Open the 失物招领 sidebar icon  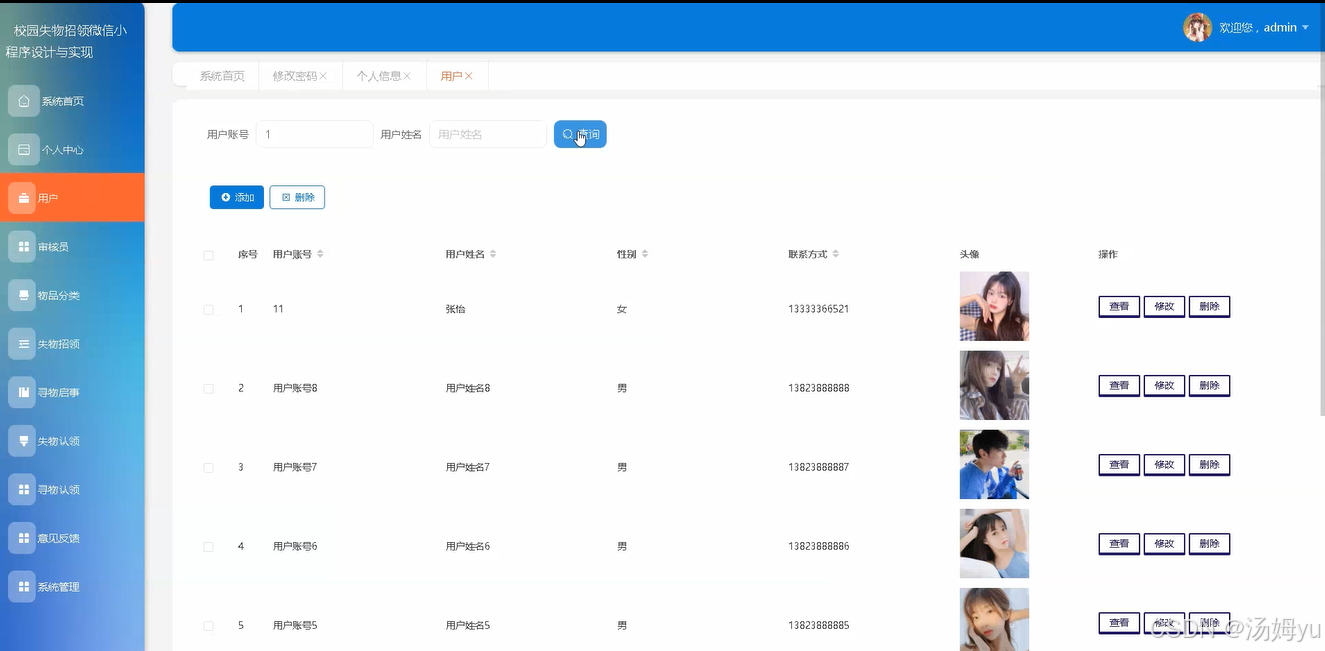tap(23, 344)
